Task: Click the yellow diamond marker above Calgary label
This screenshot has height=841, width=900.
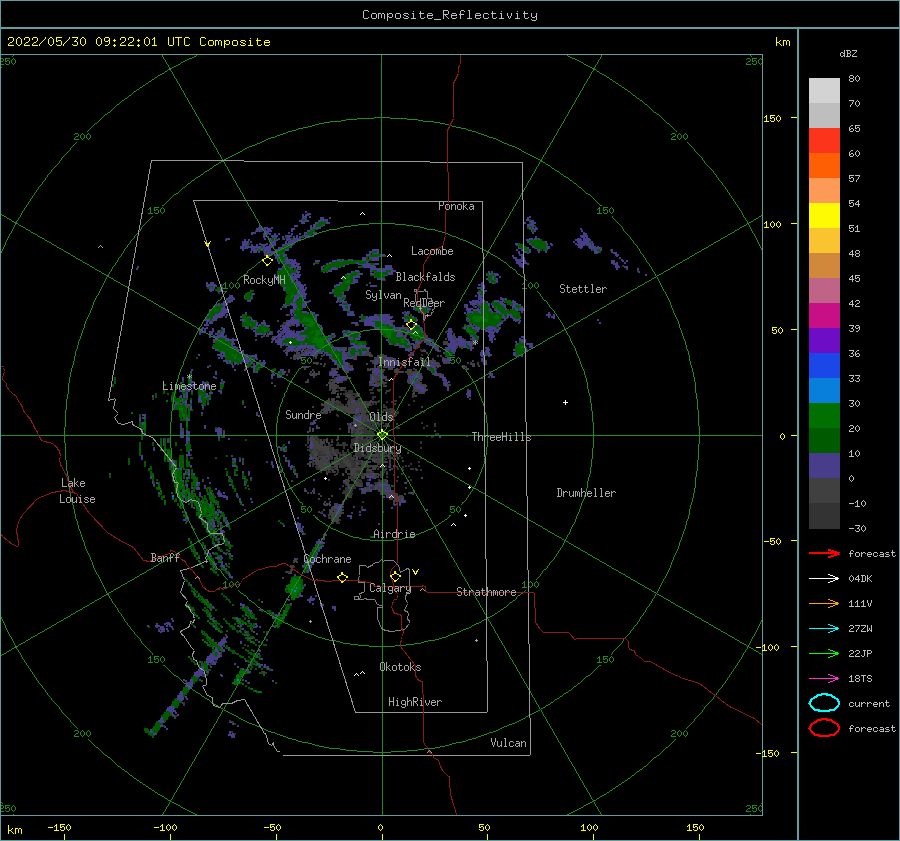Action: (395, 576)
